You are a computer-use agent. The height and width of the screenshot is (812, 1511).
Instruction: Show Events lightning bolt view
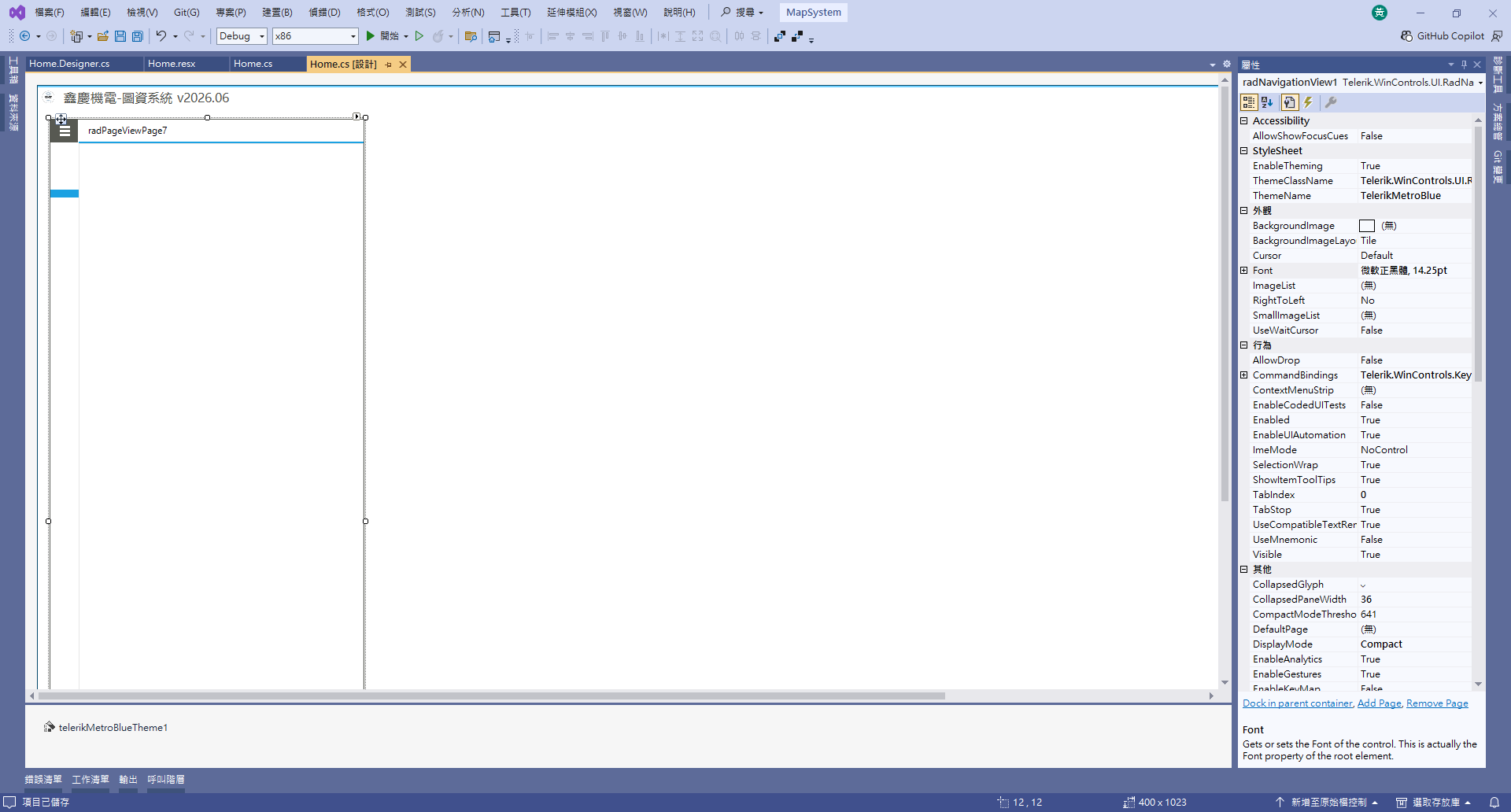click(x=1308, y=102)
